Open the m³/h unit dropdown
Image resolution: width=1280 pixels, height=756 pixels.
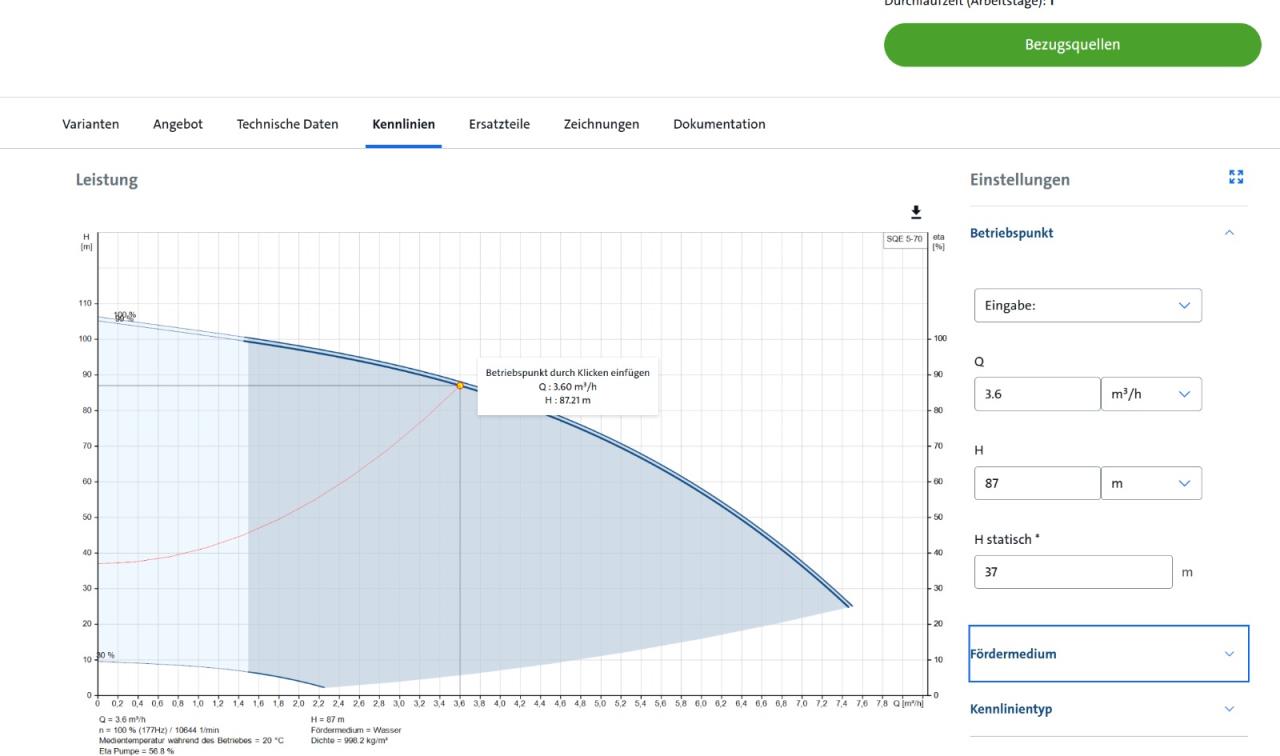[1150, 394]
